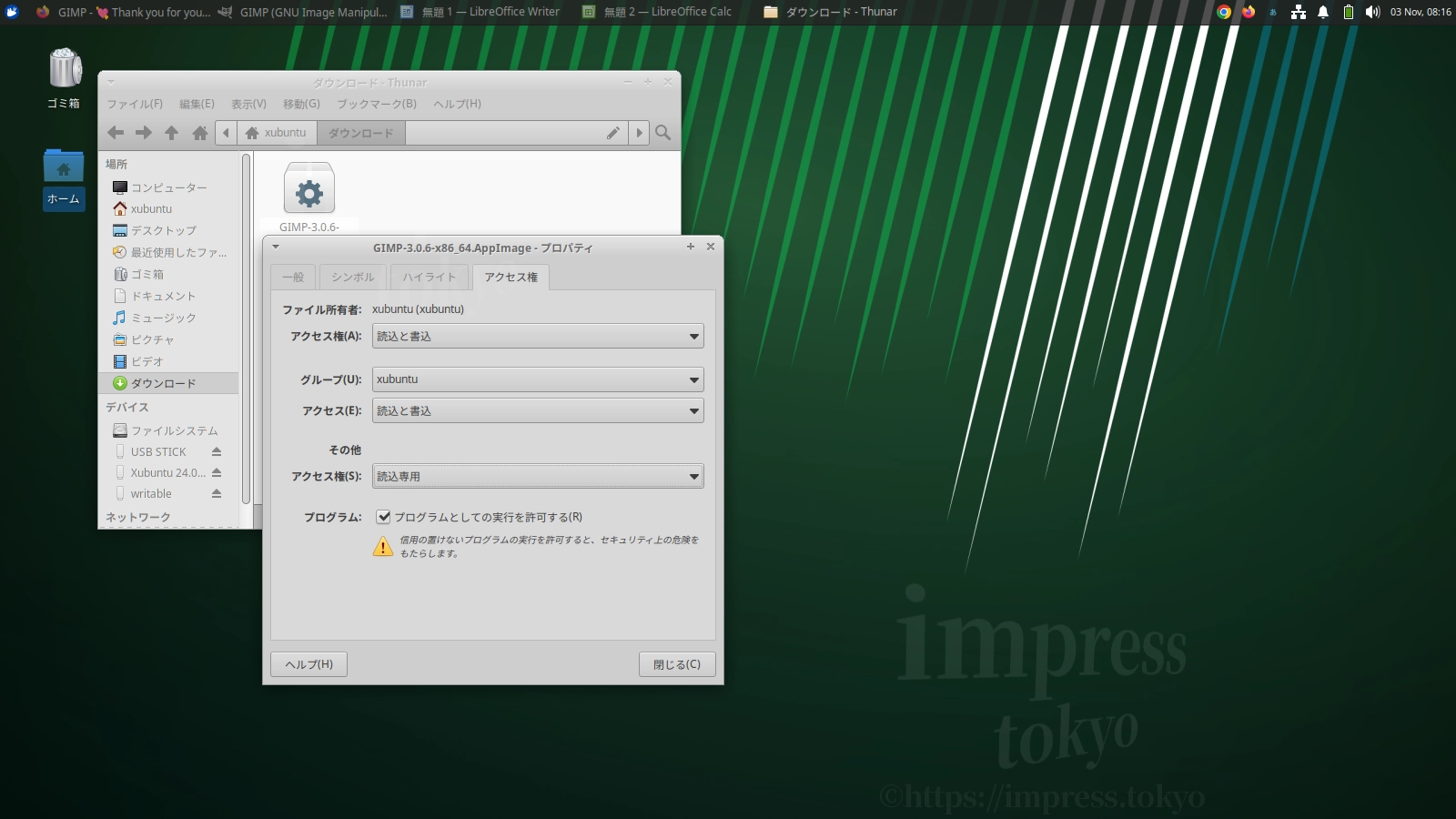Click the path bar right scroll arrow
The height and width of the screenshot is (819, 1456).
pyautogui.click(x=639, y=133)
